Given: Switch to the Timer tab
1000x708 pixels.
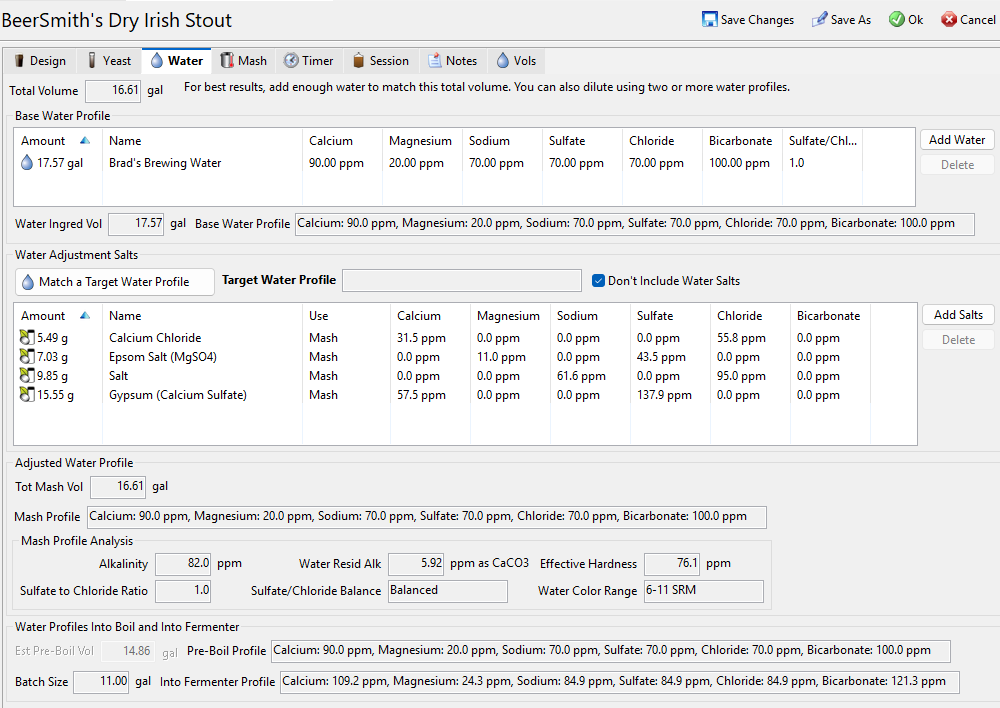Looking at the screenshot, I should click(309, 61).
